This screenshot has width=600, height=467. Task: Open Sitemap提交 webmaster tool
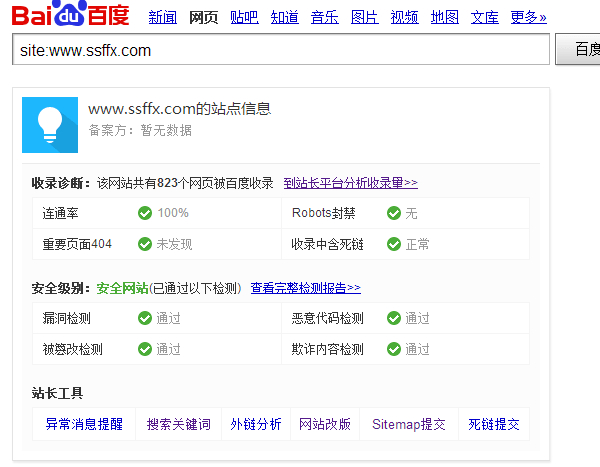pos(409,424)
